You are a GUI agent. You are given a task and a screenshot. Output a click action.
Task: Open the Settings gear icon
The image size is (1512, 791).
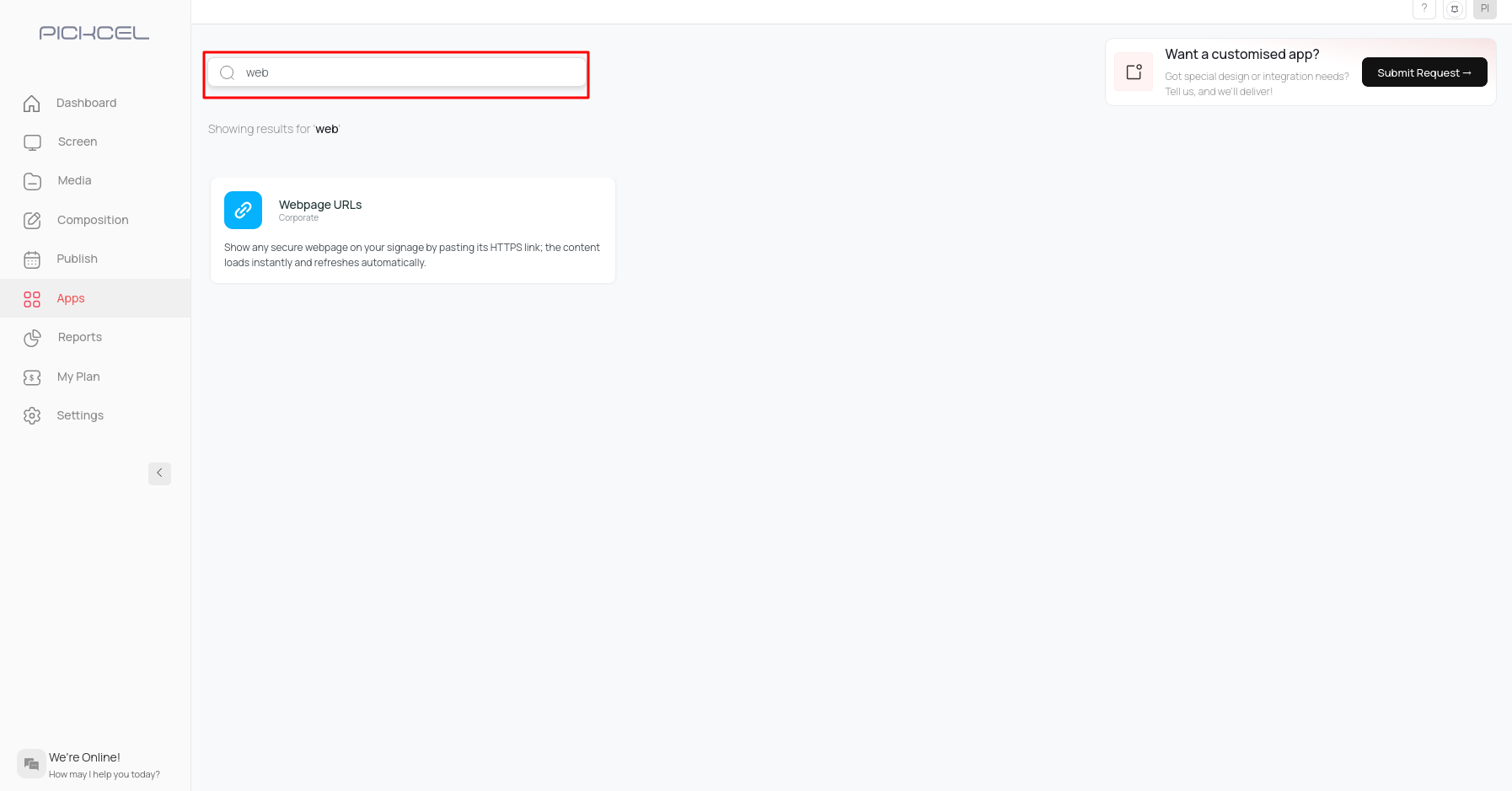(x=32, y=415)
